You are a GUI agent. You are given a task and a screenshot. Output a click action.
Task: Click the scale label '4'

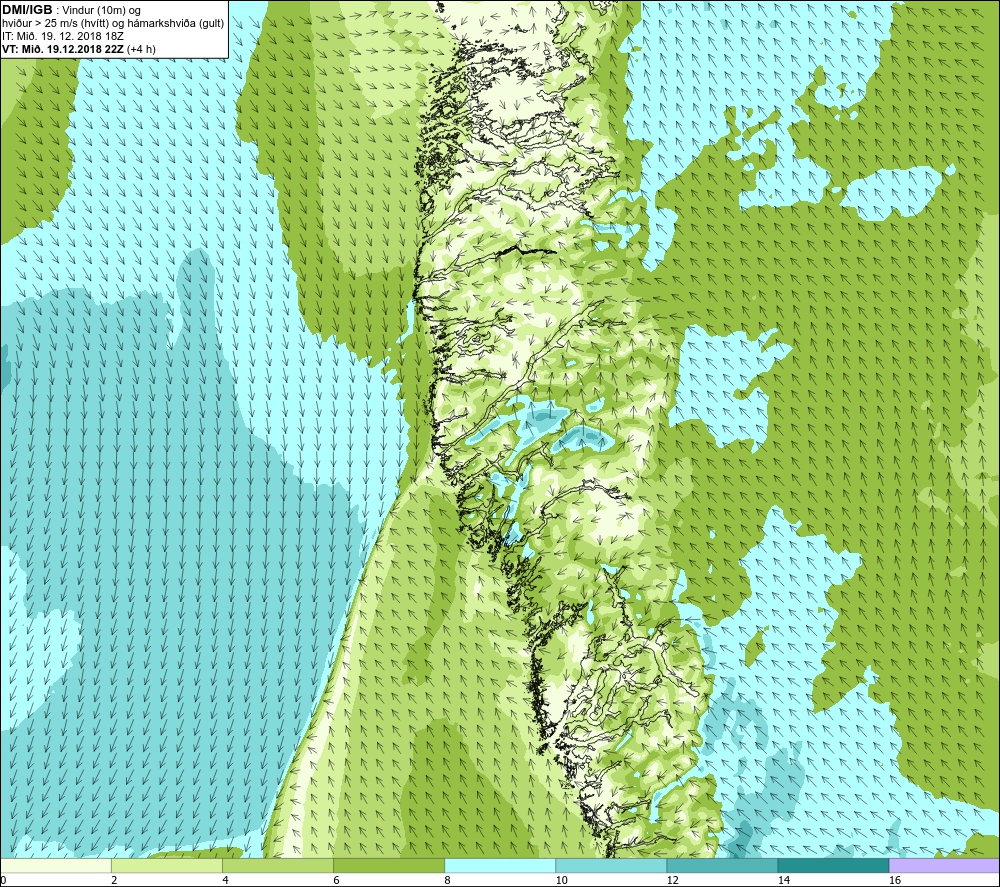(x=225, y=880)
